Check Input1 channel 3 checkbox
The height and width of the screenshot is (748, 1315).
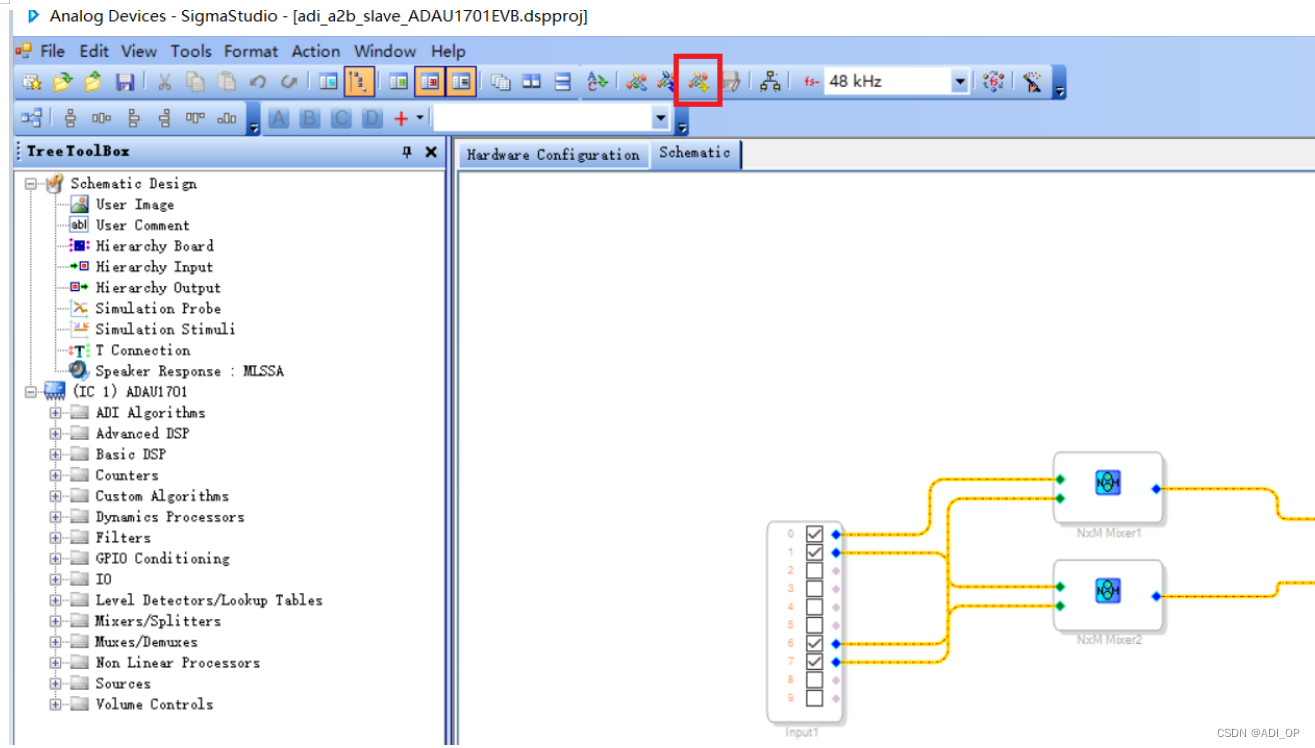coord(814,588)
